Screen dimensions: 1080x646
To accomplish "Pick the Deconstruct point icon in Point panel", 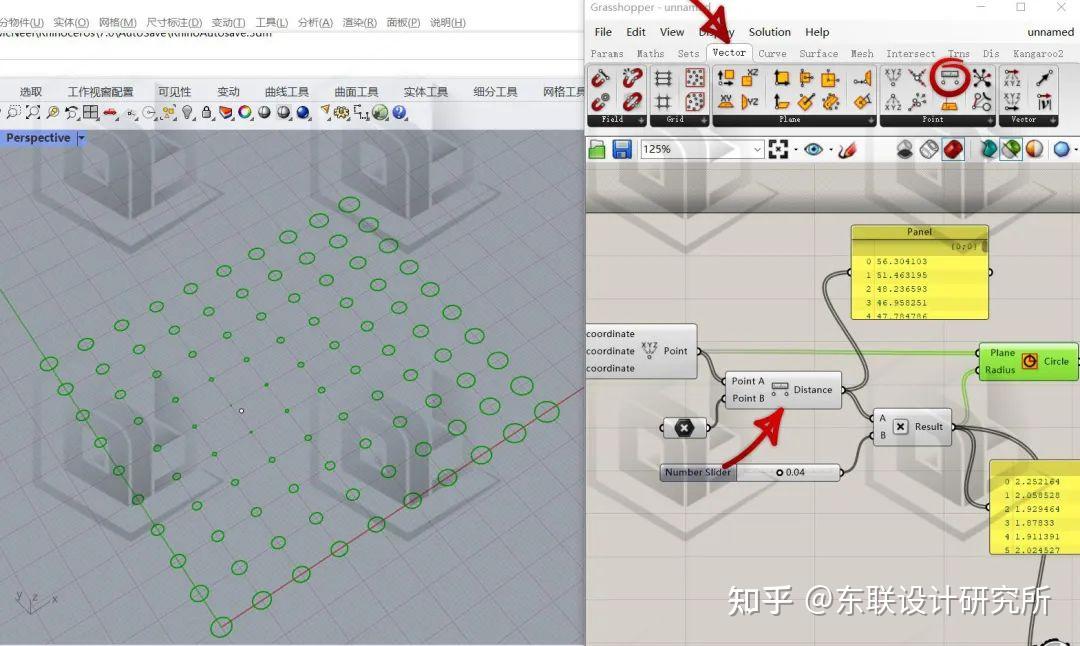I will [x=893, y=102].
